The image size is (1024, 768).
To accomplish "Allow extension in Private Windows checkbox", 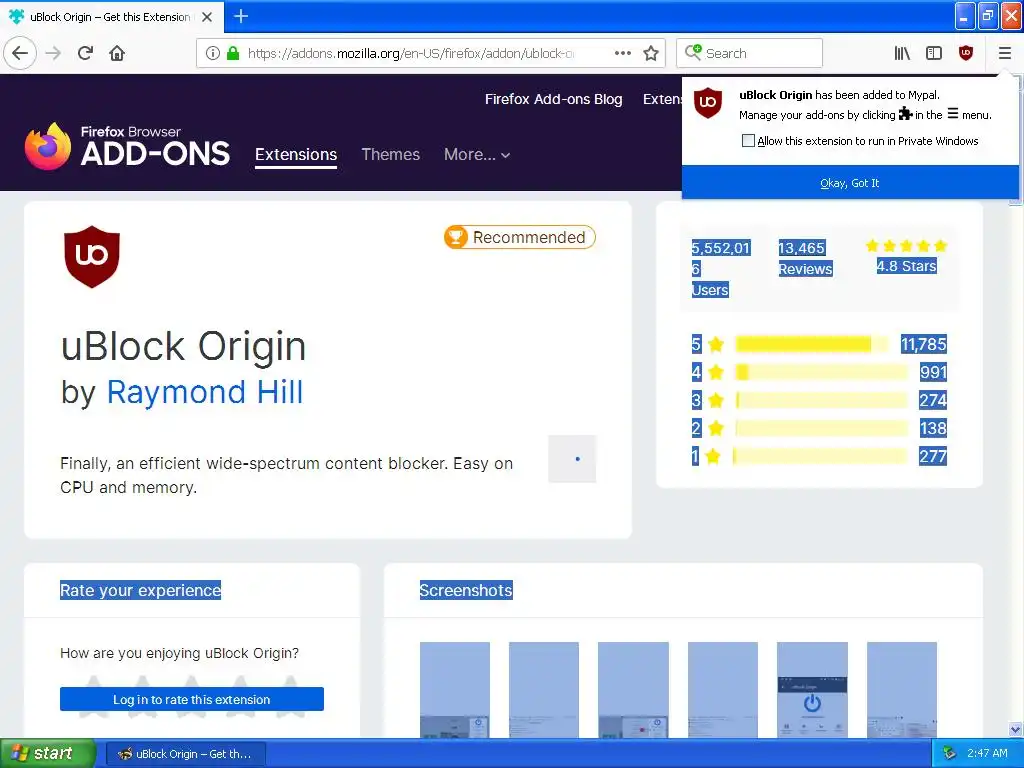I will click(748, 140).
